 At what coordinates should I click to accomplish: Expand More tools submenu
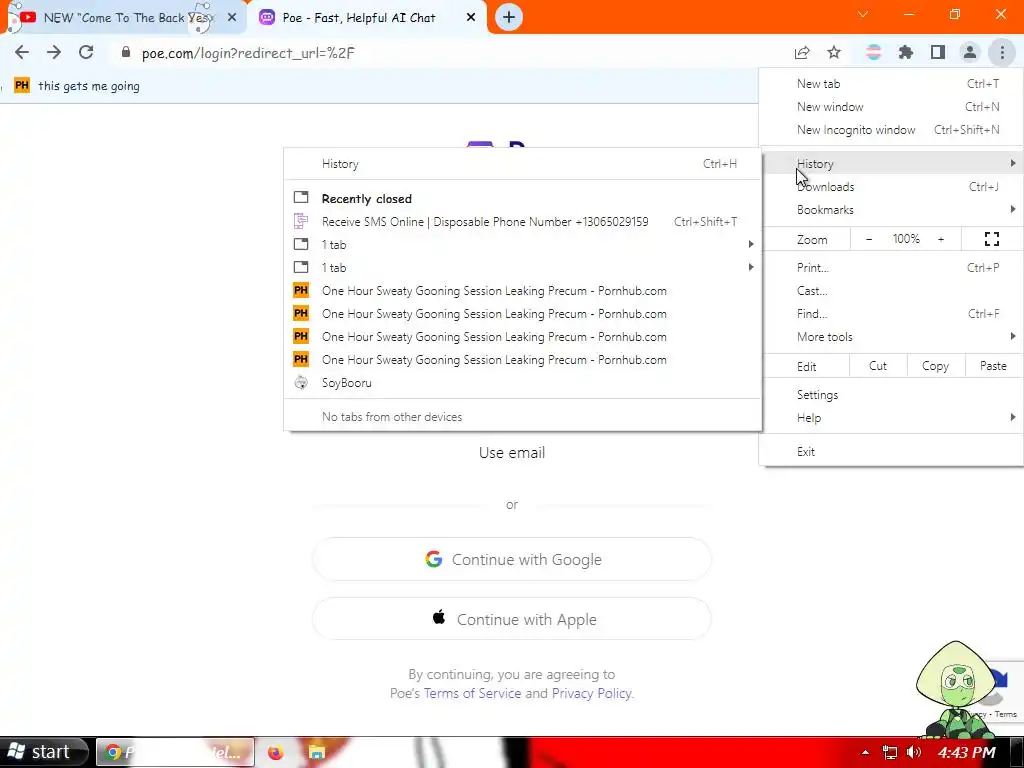click(x=891, y=336)
